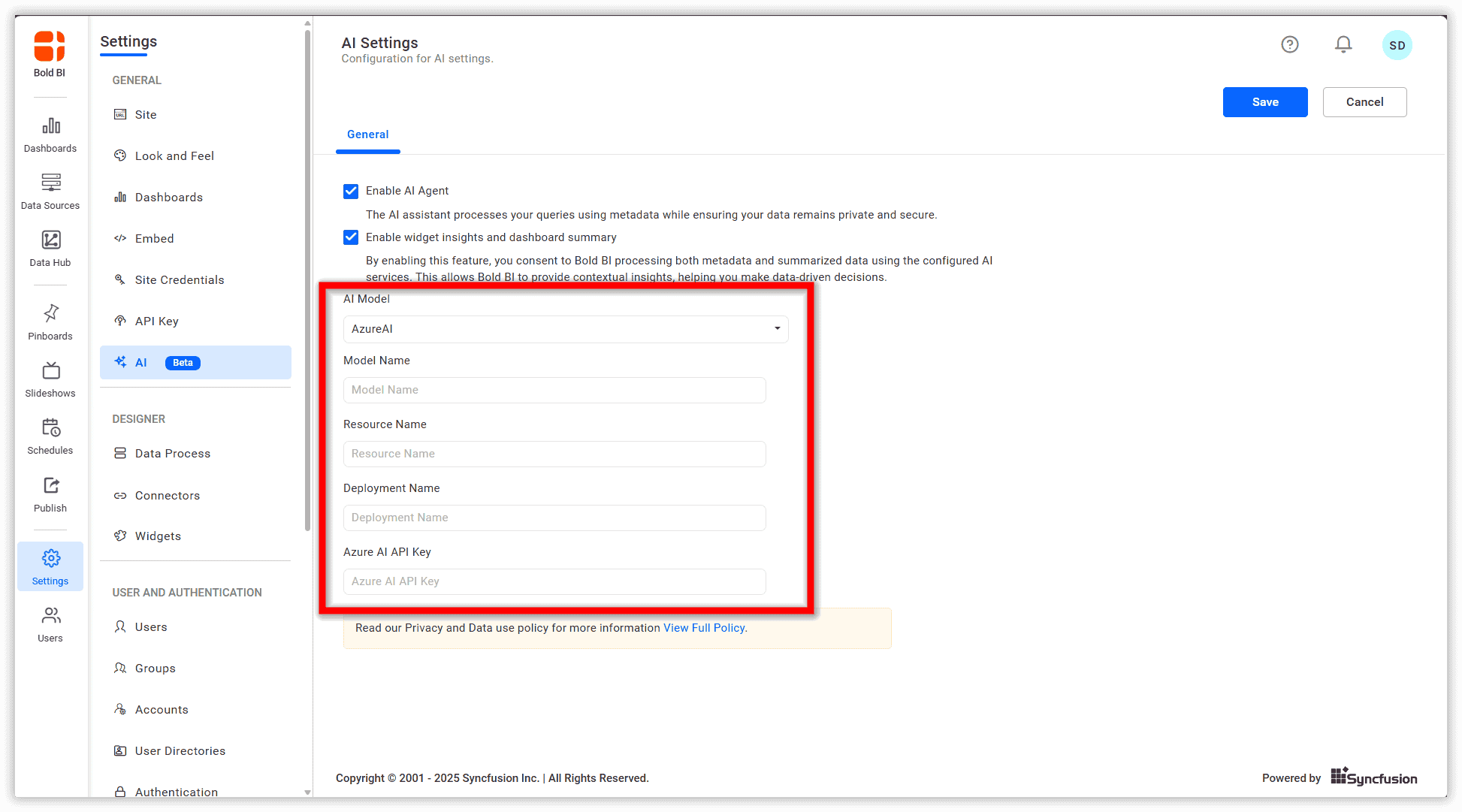Click the sidebar scroll down arrow
The height and width of the screenshot is (812, 1462).
(x=307, y=792)
